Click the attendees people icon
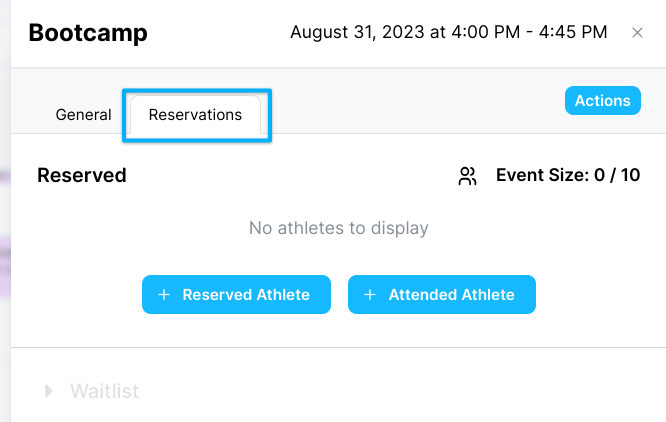This screenshot has height=422, width=666. click(x=467, y=176)
